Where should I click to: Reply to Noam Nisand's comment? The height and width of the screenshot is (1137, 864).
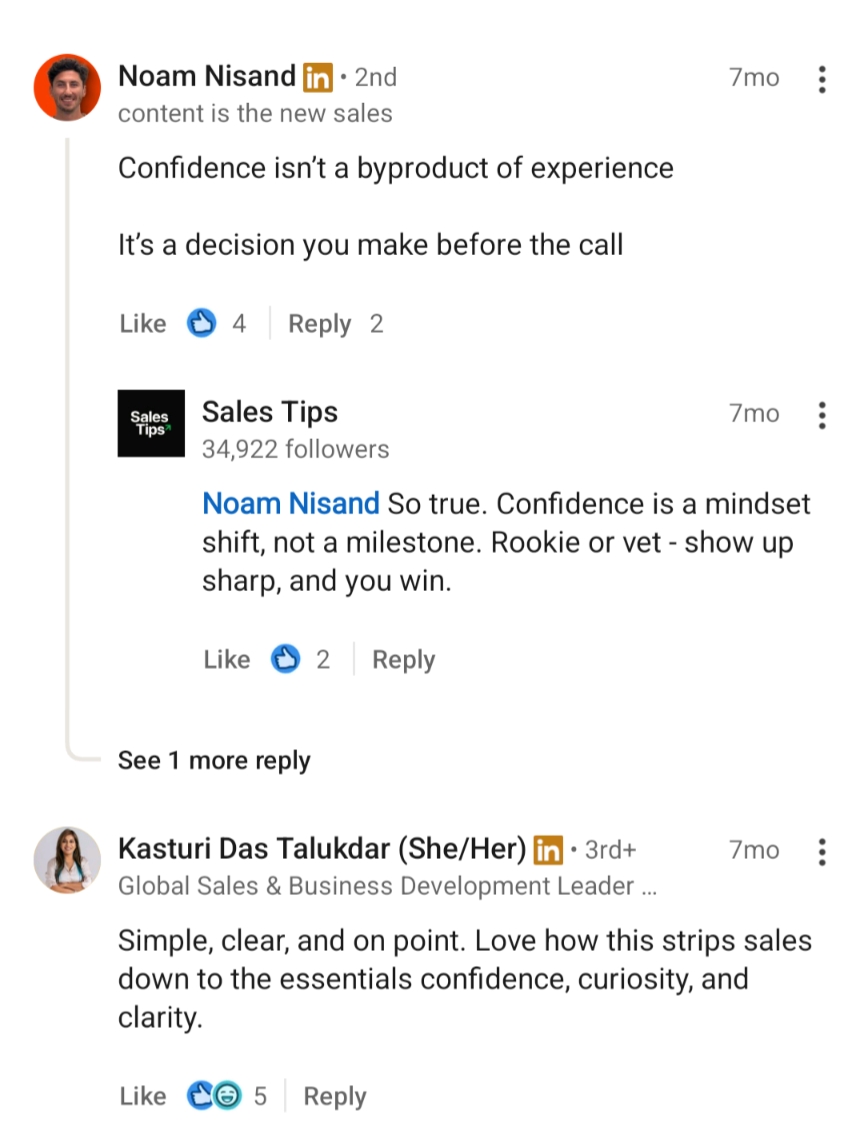[x=319, y=324]
